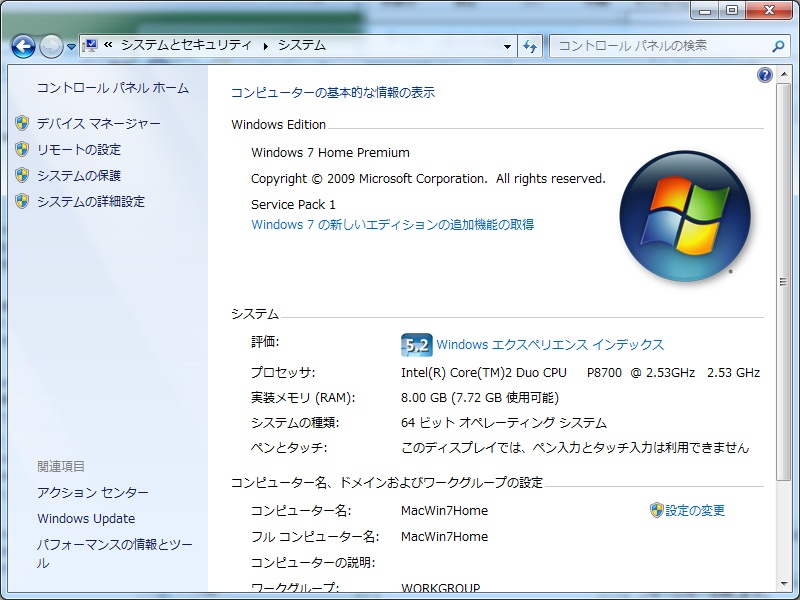Open the Help question mark icon

click(764, 75)
